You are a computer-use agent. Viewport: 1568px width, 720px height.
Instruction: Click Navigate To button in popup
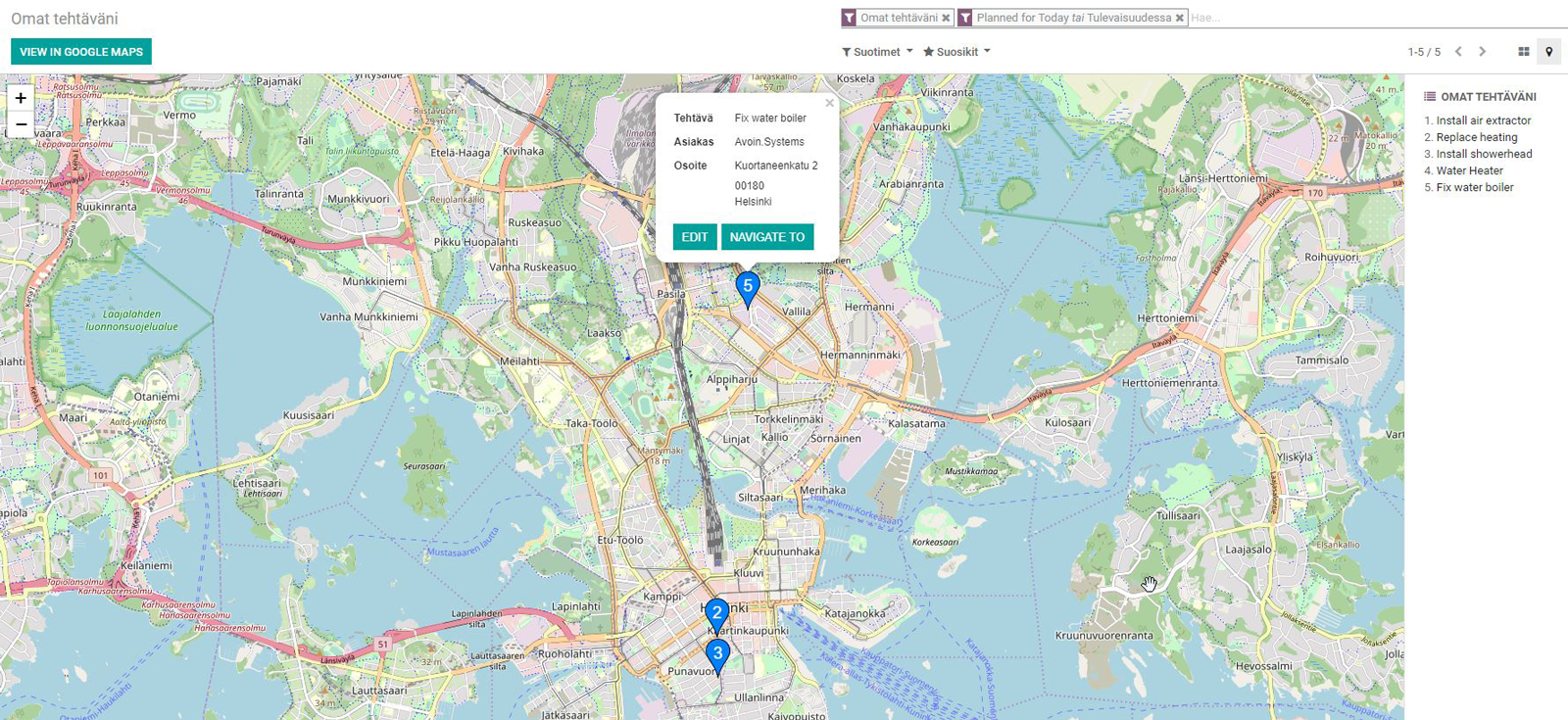pos(766,237)
